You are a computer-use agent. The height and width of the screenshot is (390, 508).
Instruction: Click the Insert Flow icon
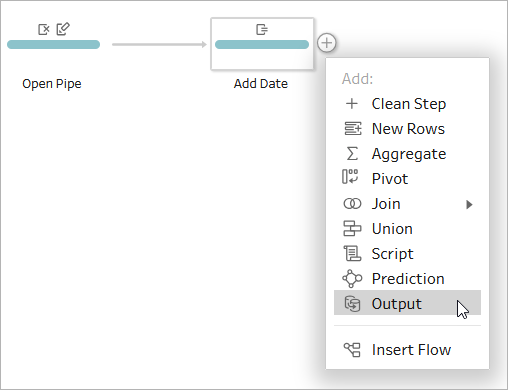[352, 350]
